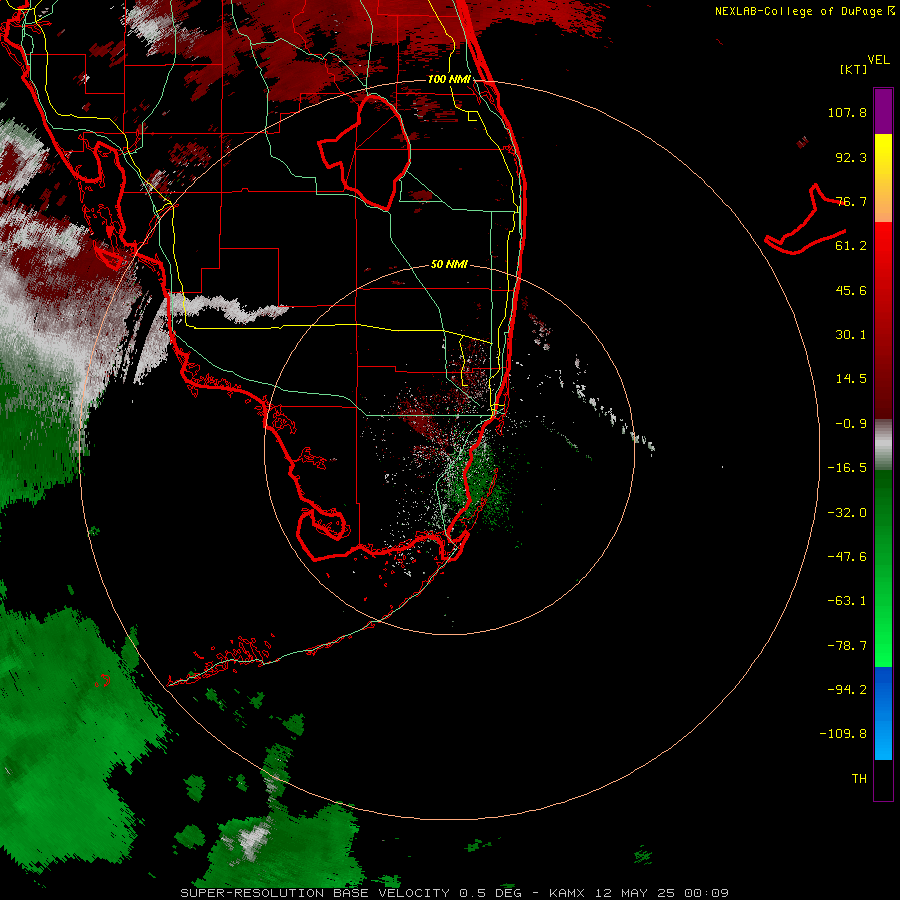The width and height of the screenshot is (900, 900).
Task: Click the radar product caption at bottom
Action: [x=455, y=893]
